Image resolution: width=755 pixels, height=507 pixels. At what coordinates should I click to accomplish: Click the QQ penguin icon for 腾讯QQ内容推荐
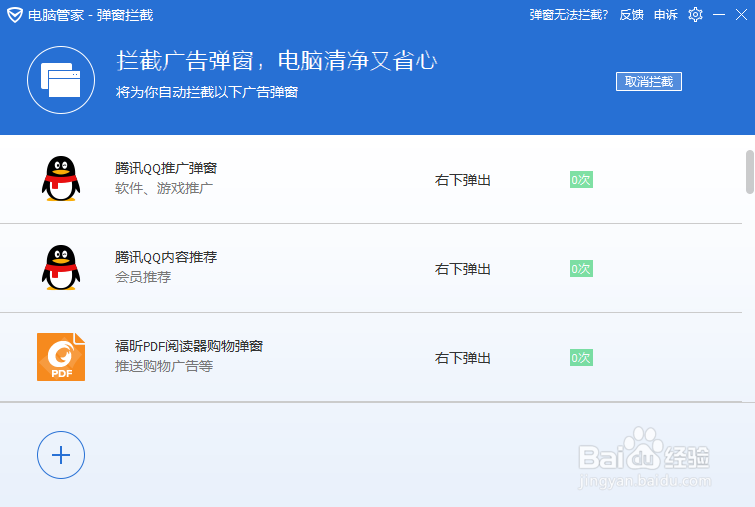[61, 268]
